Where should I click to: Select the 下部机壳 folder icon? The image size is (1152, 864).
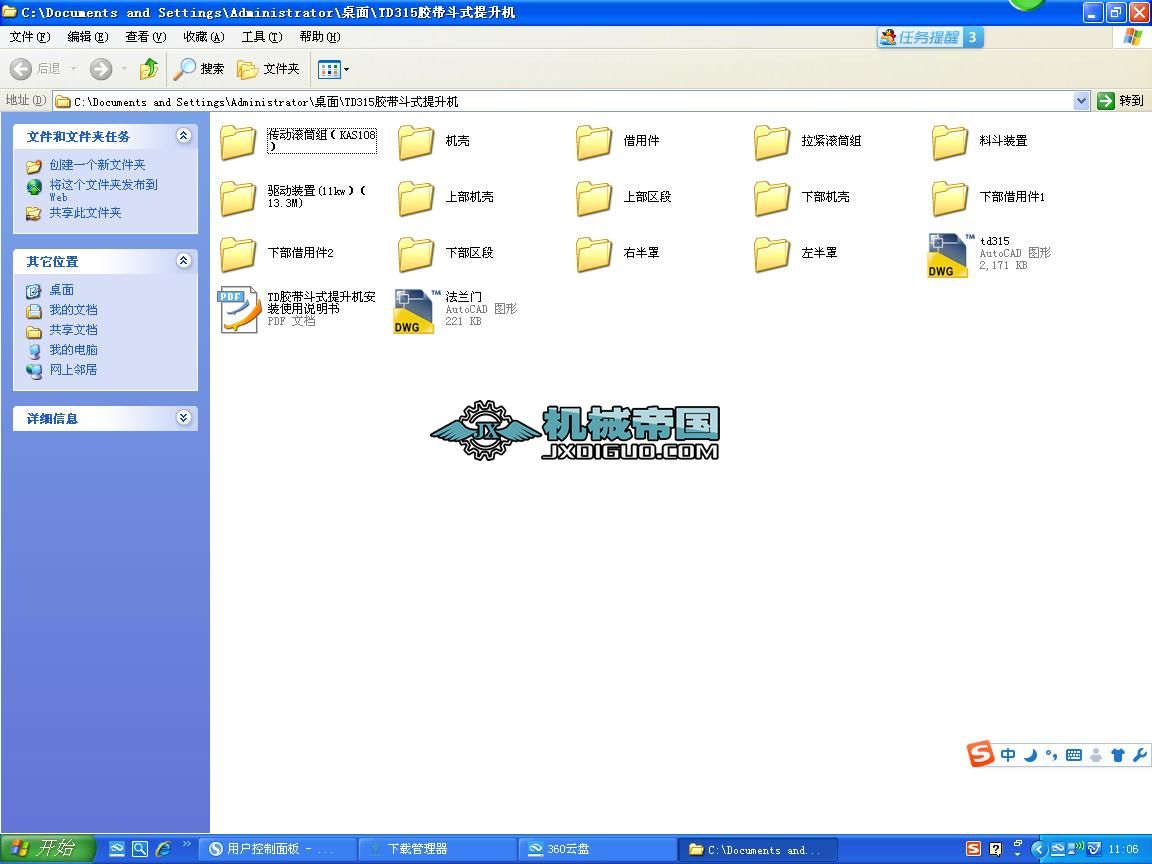click(x=771, y=198)
